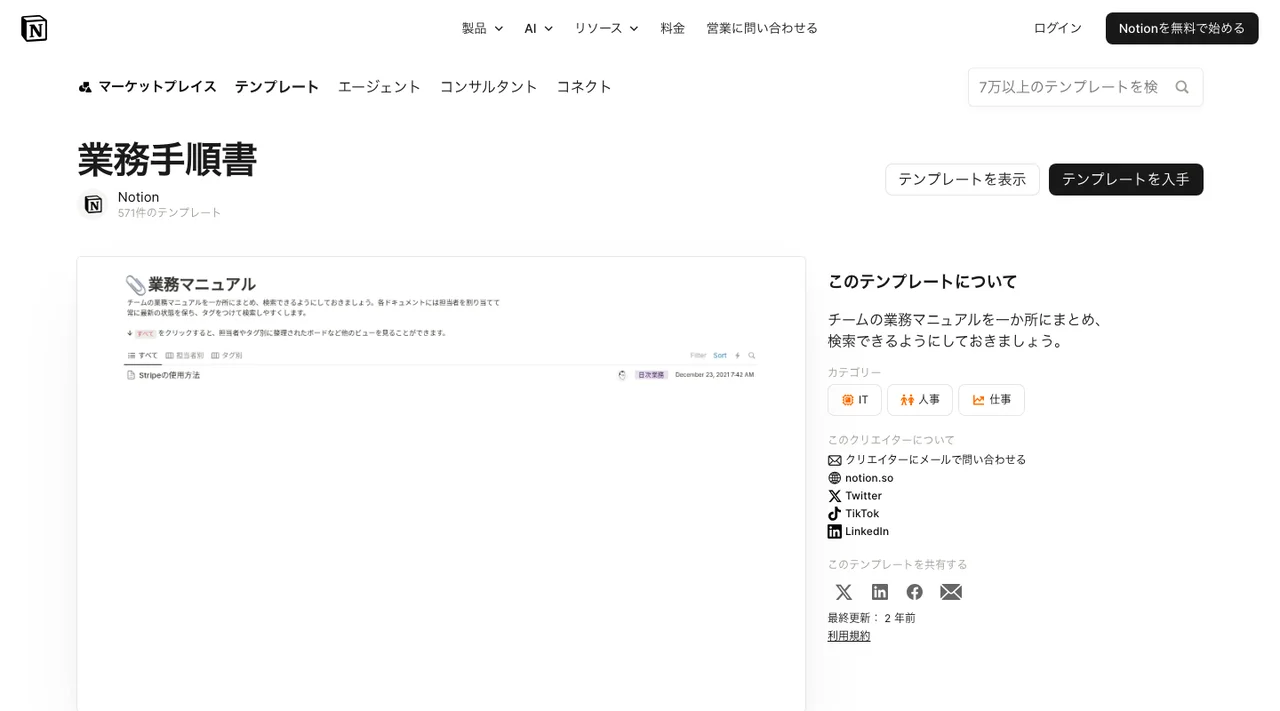Select the IT category tag
Image resolution: width=1280 pixels, height=711 pixels.
coord(855,400)
